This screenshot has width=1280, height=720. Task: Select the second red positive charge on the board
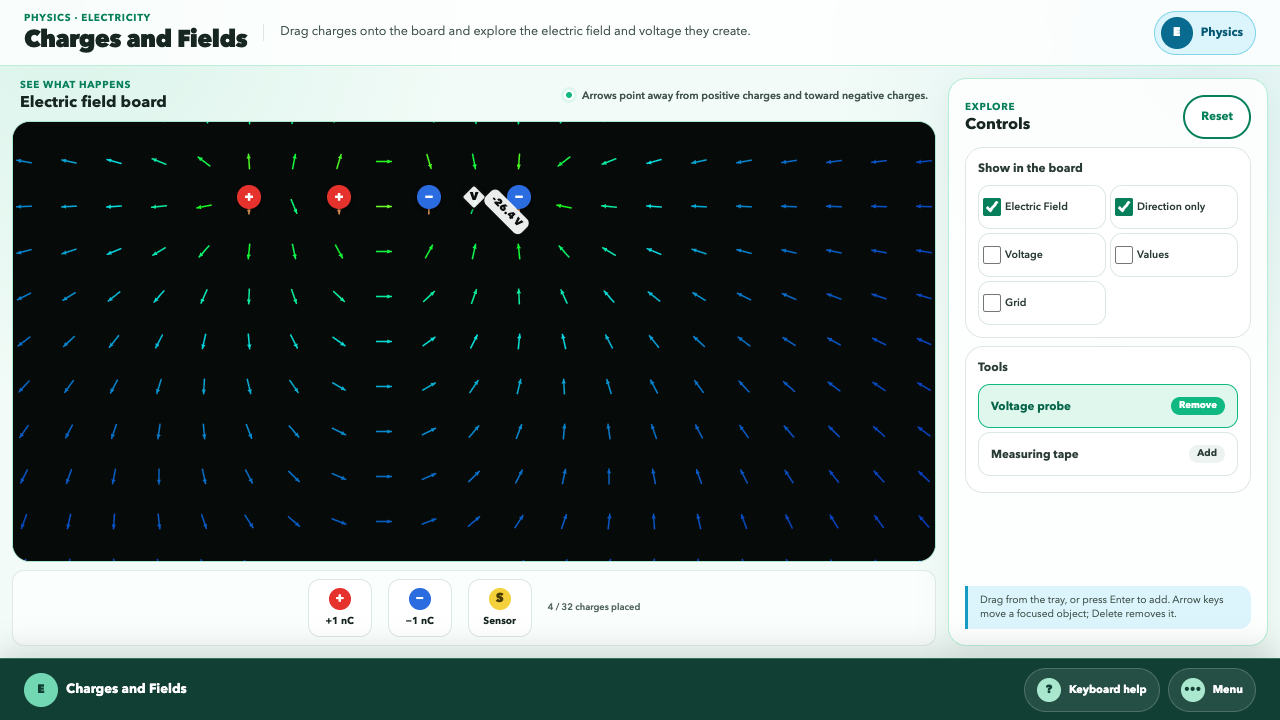tap(339, 197)
